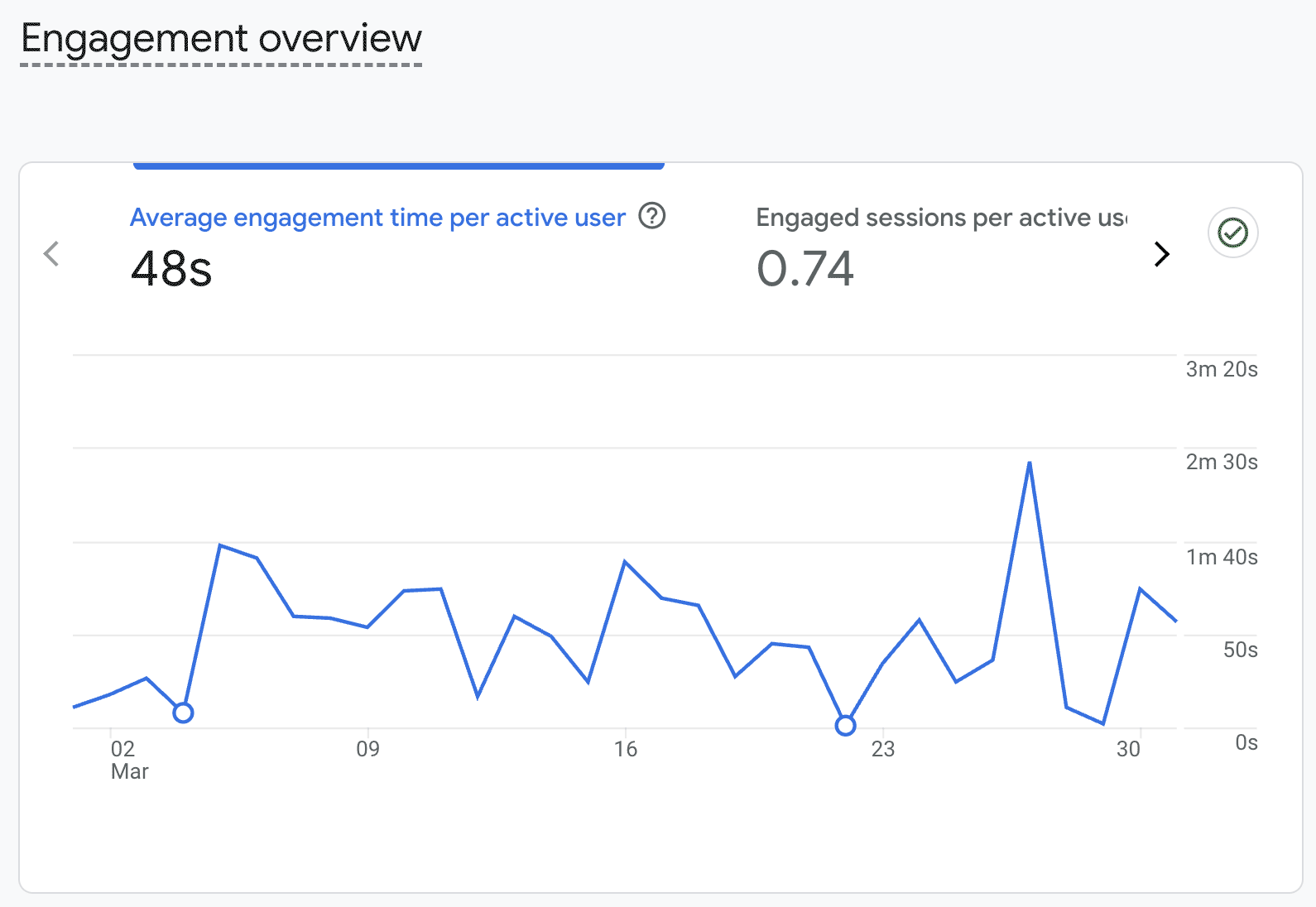
Task: Click the tallest peak of the line chart
Action: click(1029, 463)
